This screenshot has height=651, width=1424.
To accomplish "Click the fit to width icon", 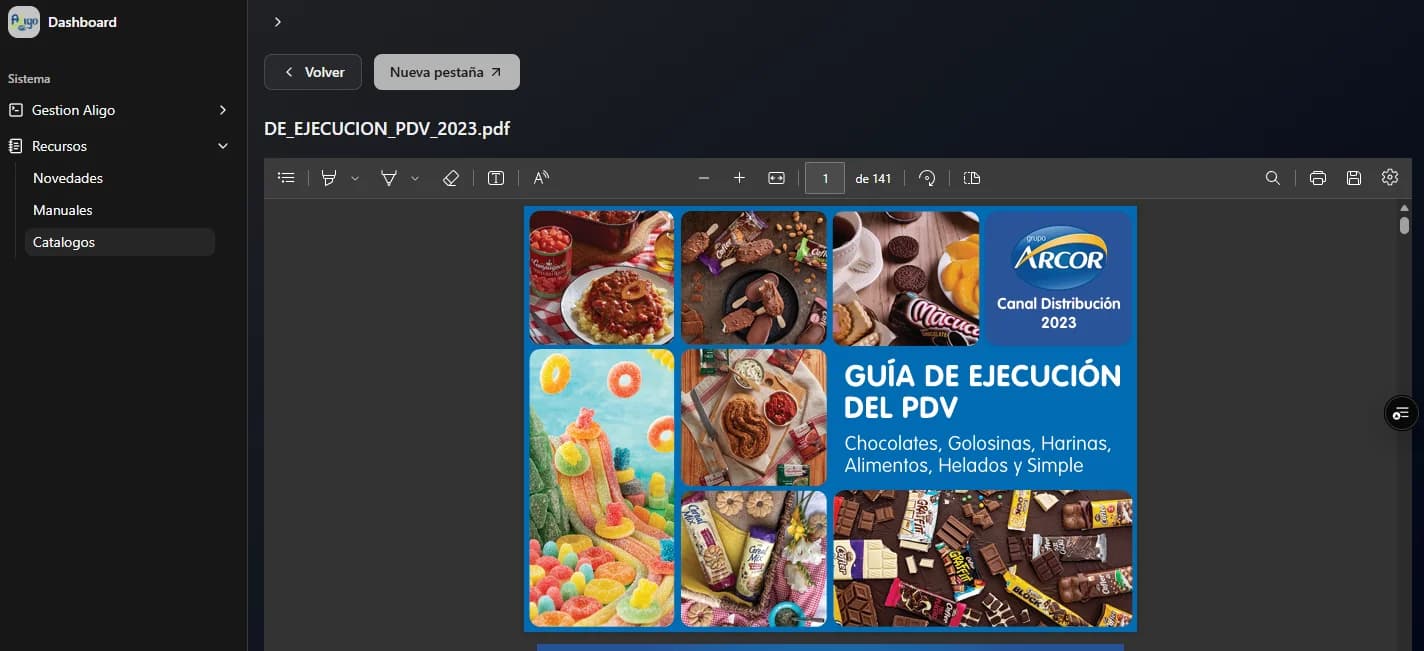I will (x=776, y=178).
